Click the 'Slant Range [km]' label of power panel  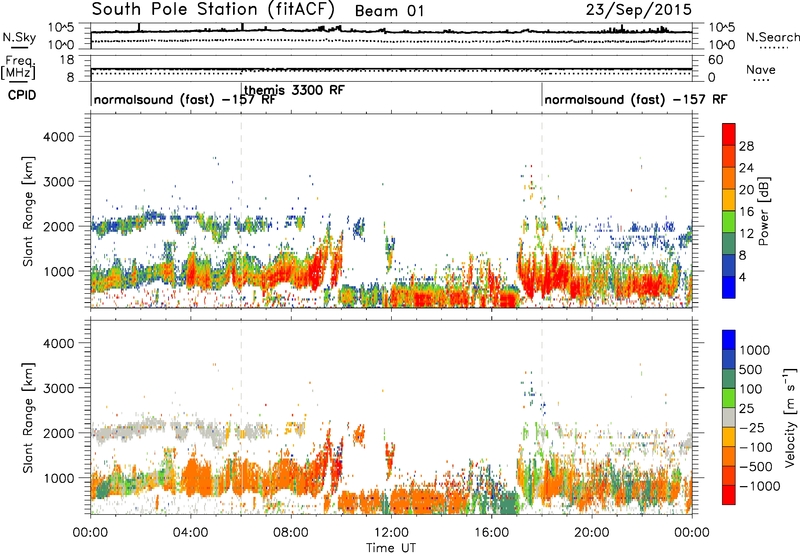(28, 211)
